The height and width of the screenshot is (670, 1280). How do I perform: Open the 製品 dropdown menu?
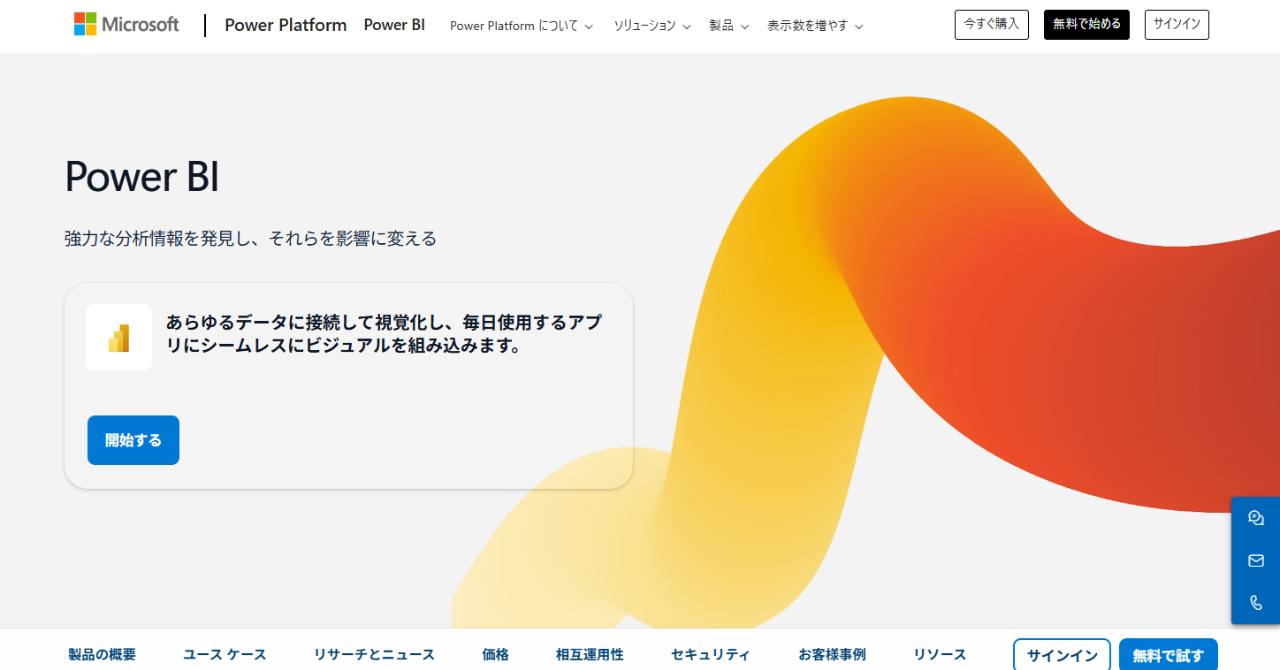tap(729, 26)
